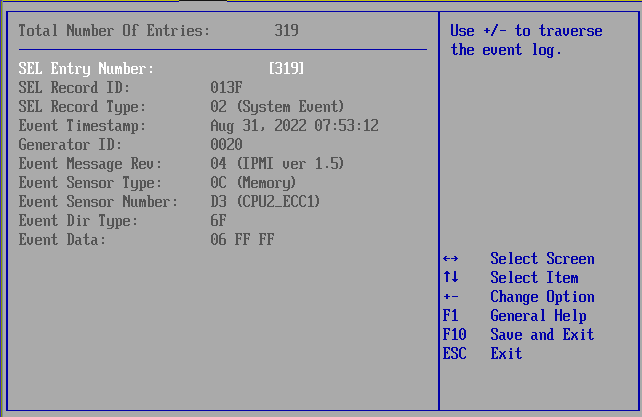Click the left-right arrow Select Screen symbol
Viewport: 642px width, 417px height.
tap(450, 259)
